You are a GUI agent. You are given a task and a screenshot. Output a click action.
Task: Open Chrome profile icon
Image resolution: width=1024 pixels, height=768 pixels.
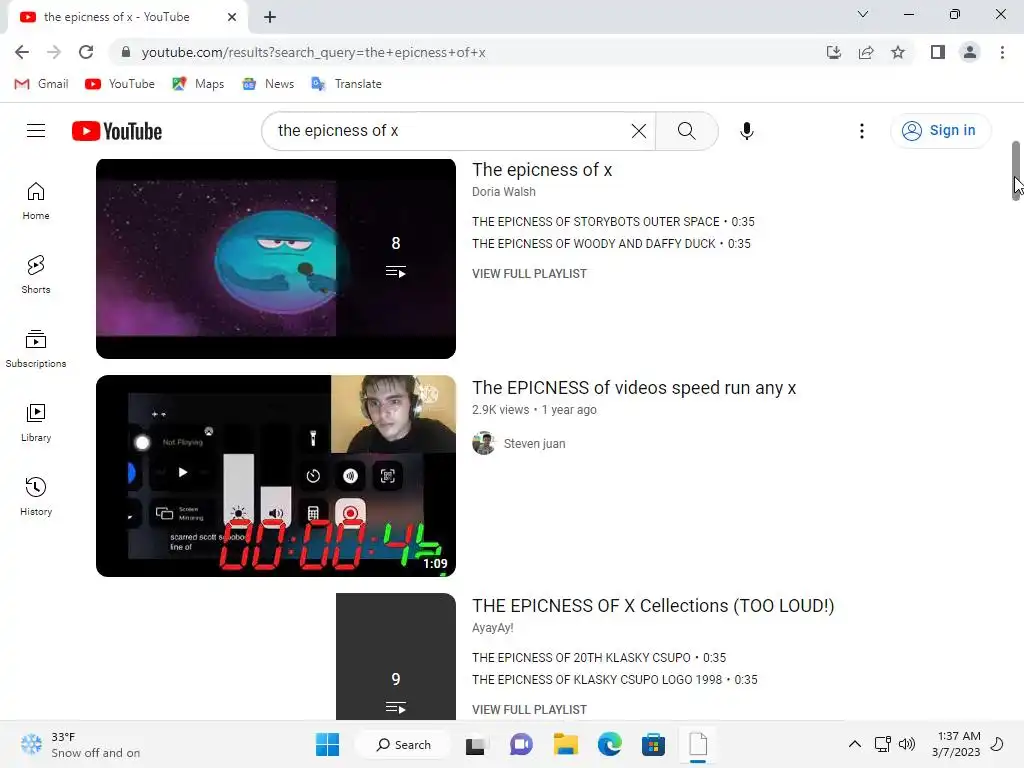click(970, 52)
